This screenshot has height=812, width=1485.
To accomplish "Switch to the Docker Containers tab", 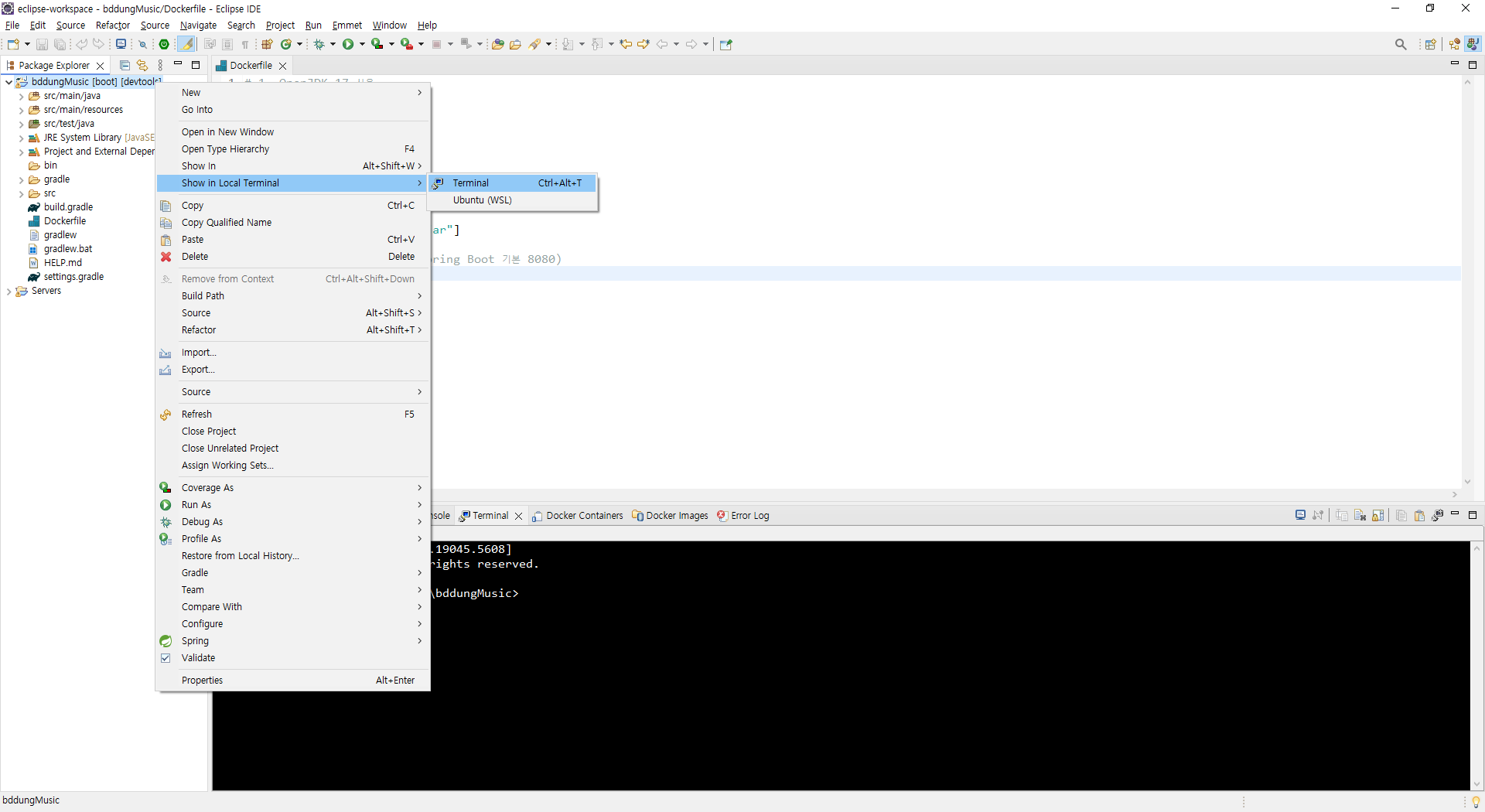I will pyautogui.click(x=577, y=516).
